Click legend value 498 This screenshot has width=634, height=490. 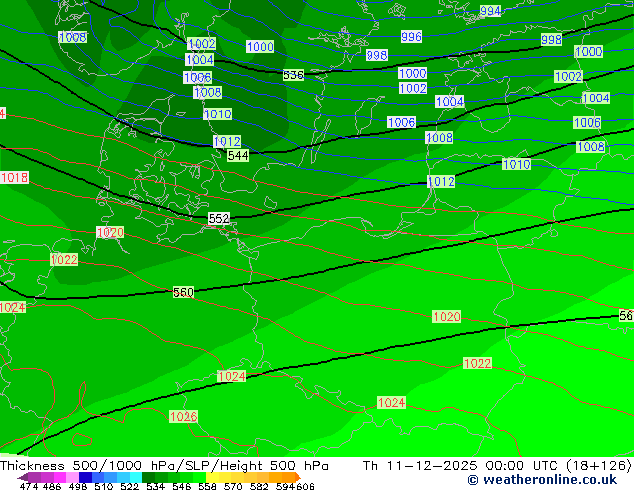pos(78,486)
